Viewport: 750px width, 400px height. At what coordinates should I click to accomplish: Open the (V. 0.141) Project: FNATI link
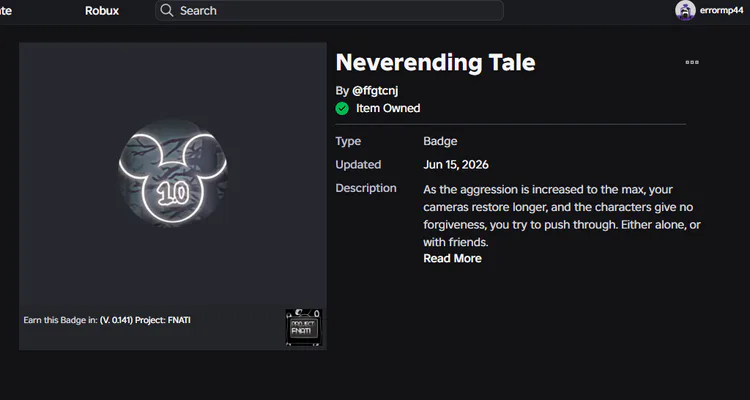coord(145,320)
